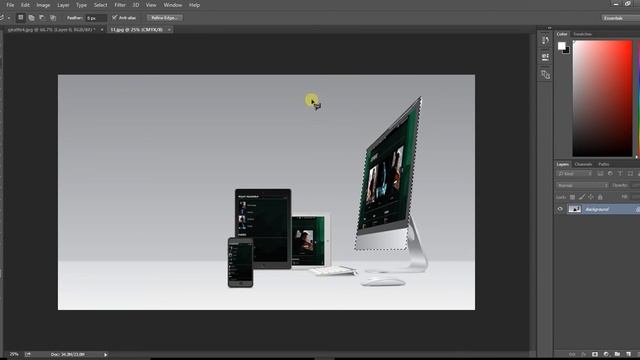The width and height of the screenshot is (640, 360).
Task: Click the add layer style fx icon
Action: tap(584, 354)
